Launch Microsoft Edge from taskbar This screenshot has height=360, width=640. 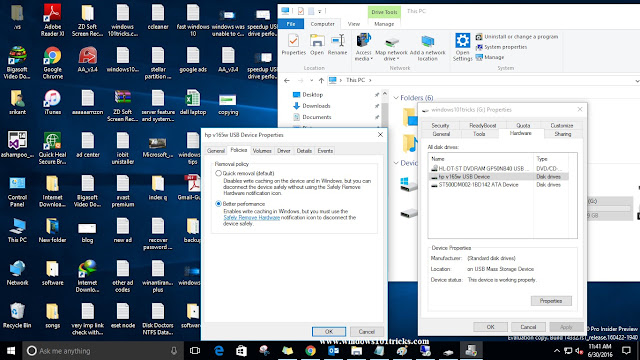(219, 351)
